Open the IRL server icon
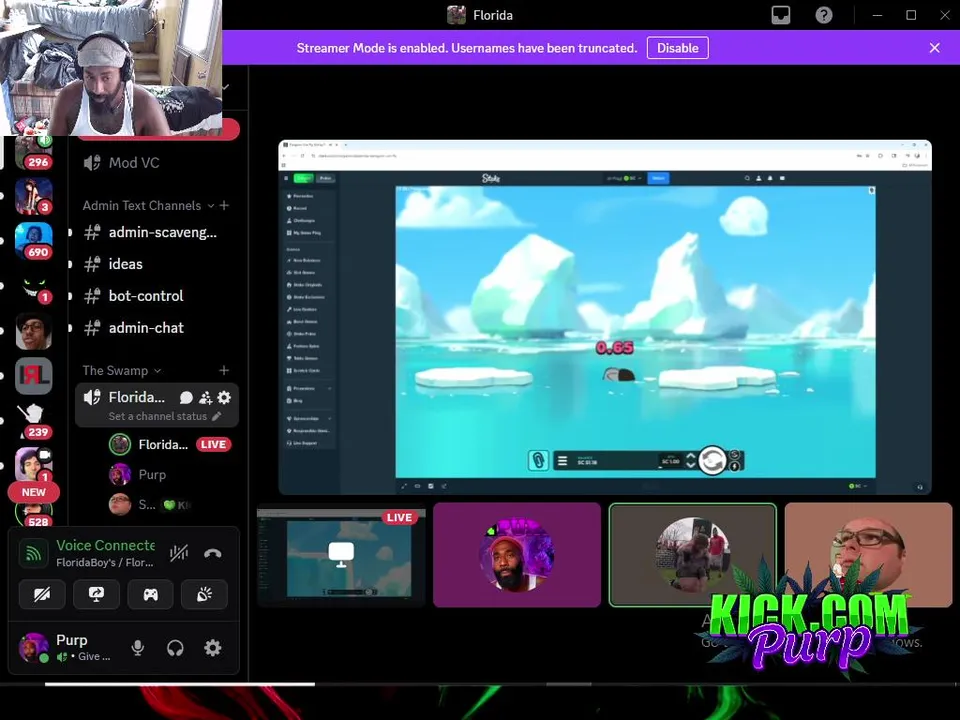 tap(34, 375)
